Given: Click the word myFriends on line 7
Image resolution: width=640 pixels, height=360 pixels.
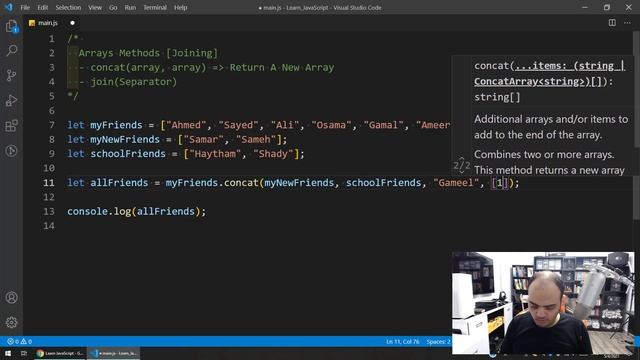Looking at the screenshot, I should [x=116, y=125].
